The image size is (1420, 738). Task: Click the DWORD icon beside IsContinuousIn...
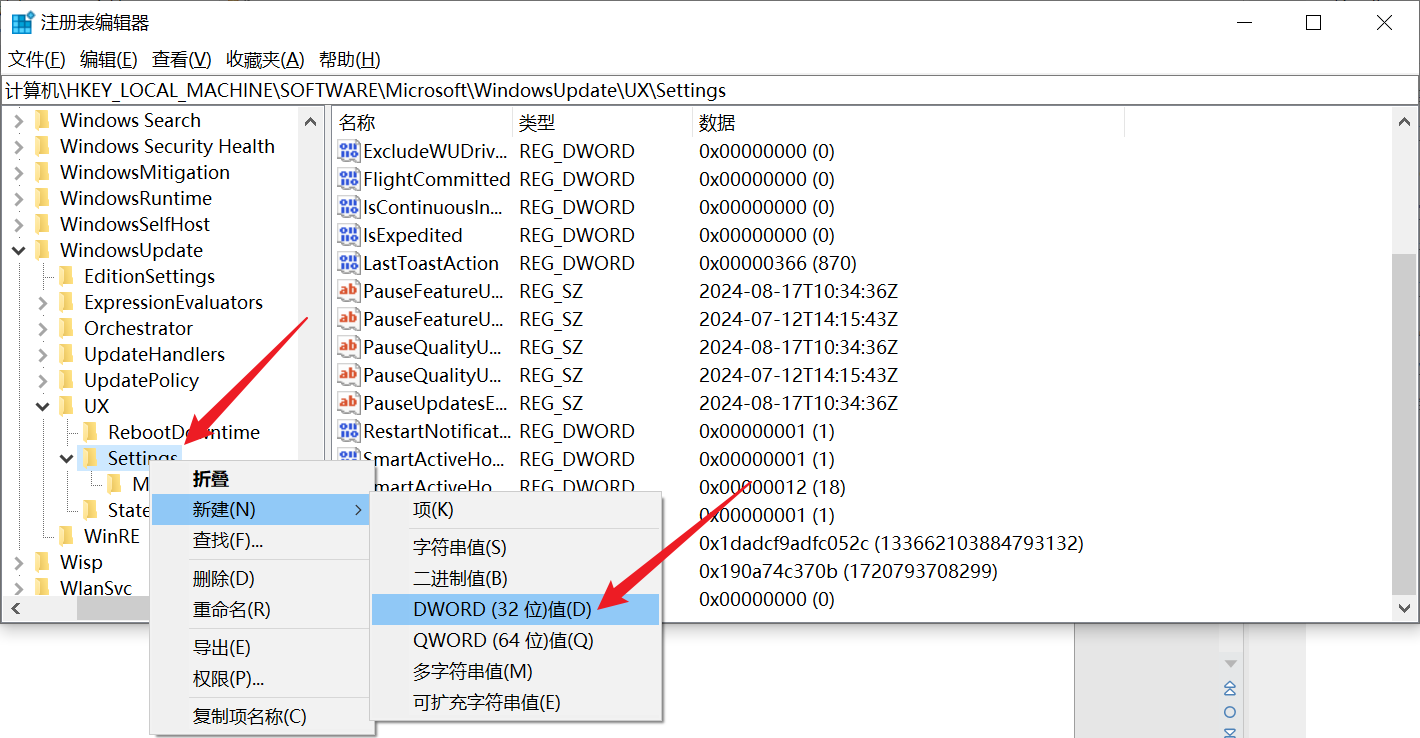pos(348,208)
